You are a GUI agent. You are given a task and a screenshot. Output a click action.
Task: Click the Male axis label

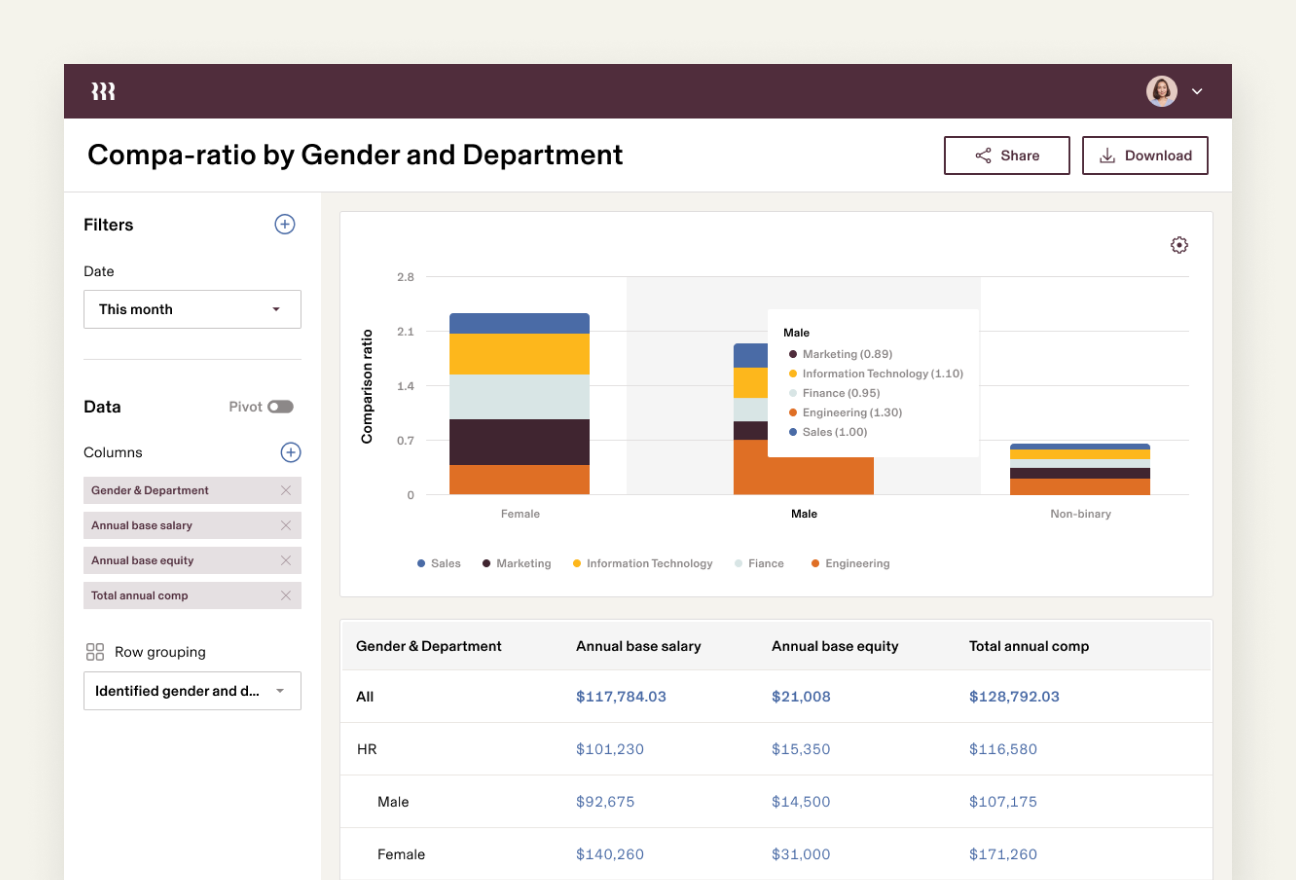[804, 514]
